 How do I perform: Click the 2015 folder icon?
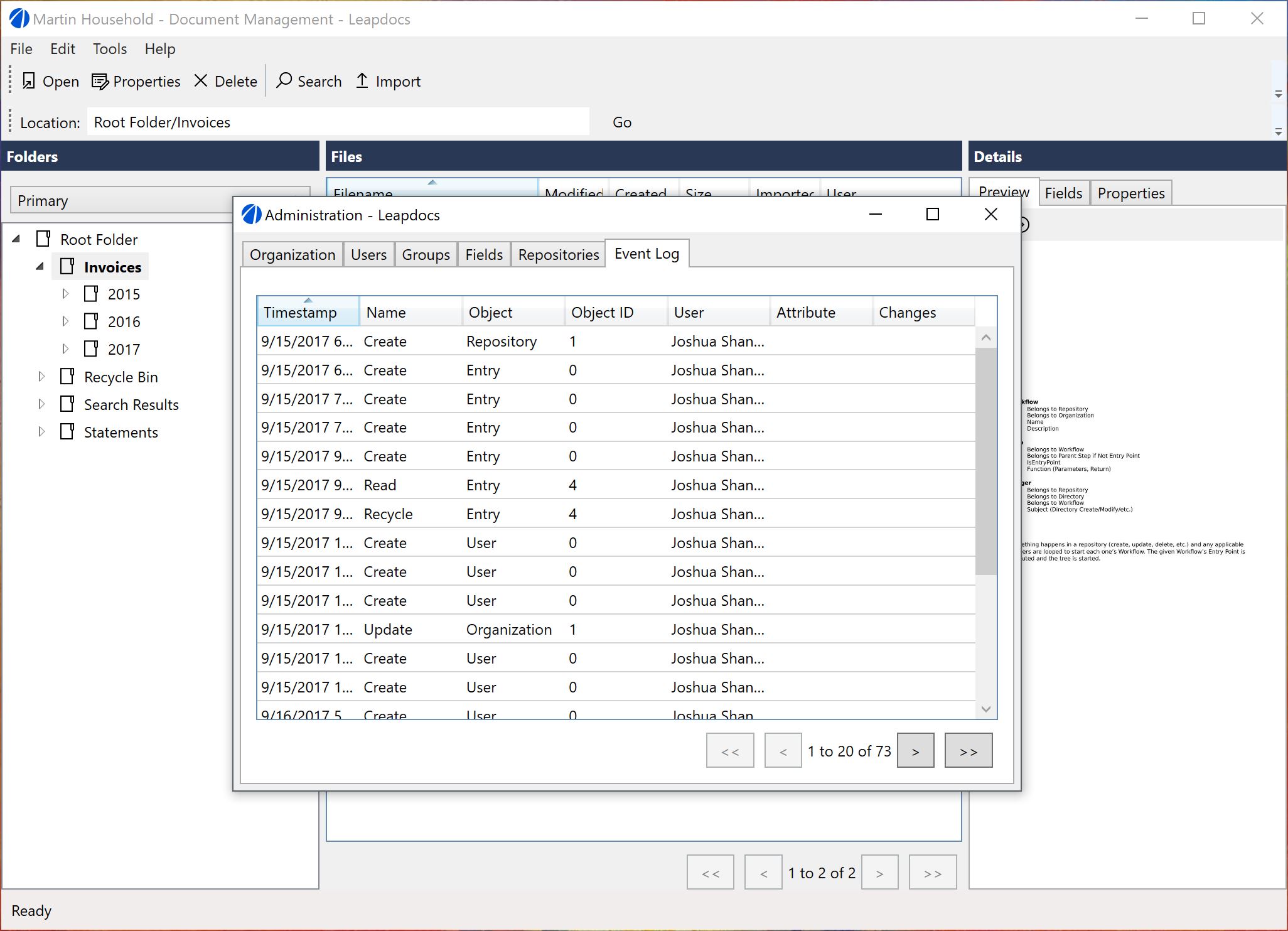91,294
